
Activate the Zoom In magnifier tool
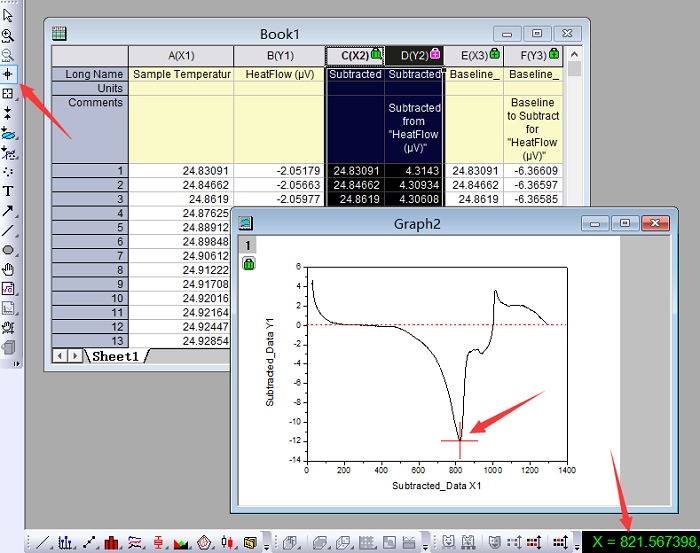8,35
